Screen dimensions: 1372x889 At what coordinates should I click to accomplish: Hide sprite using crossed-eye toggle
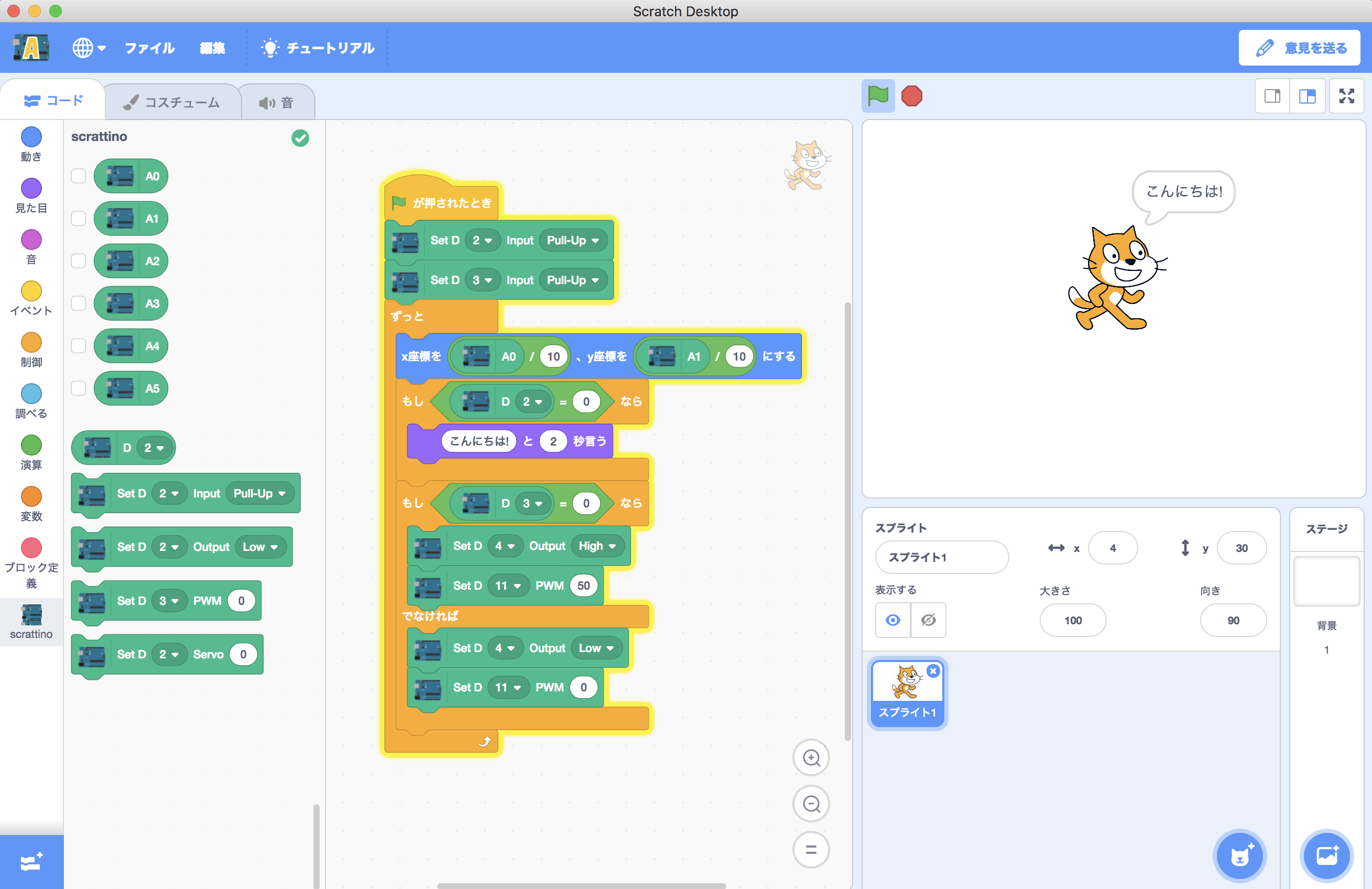pos(928,620)
